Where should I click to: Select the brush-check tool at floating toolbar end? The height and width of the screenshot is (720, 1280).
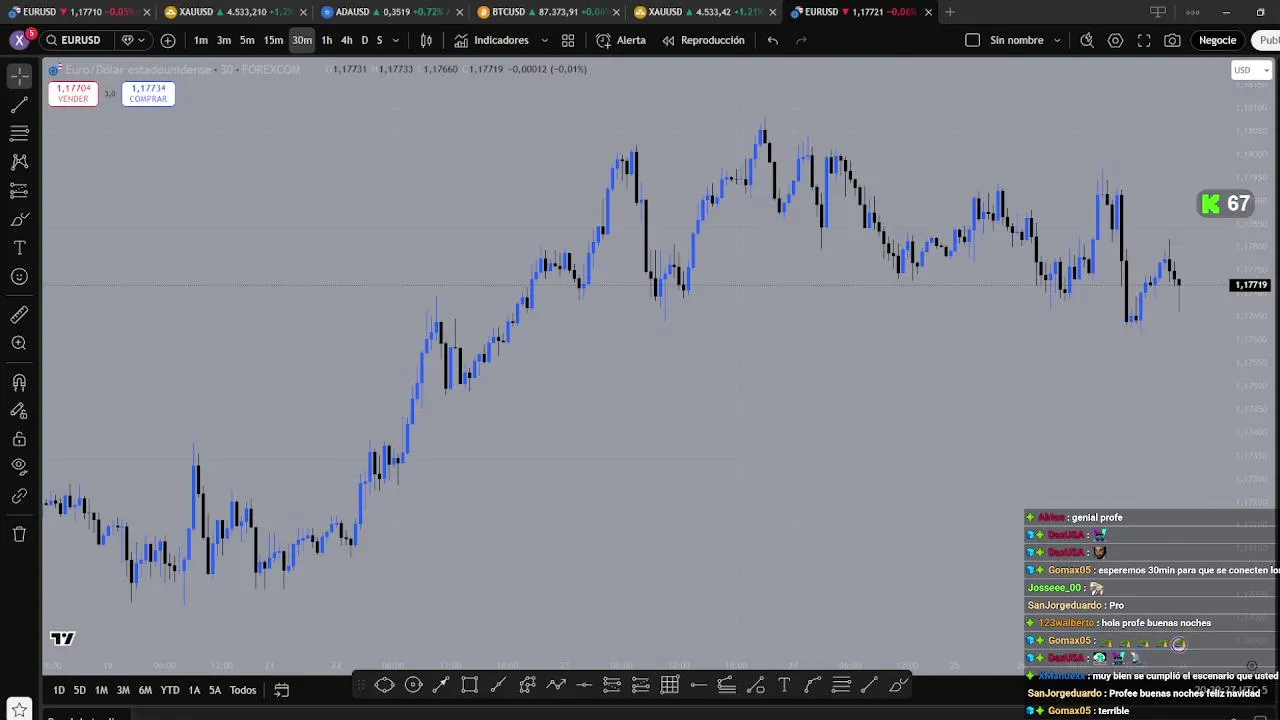pos(898,685)
